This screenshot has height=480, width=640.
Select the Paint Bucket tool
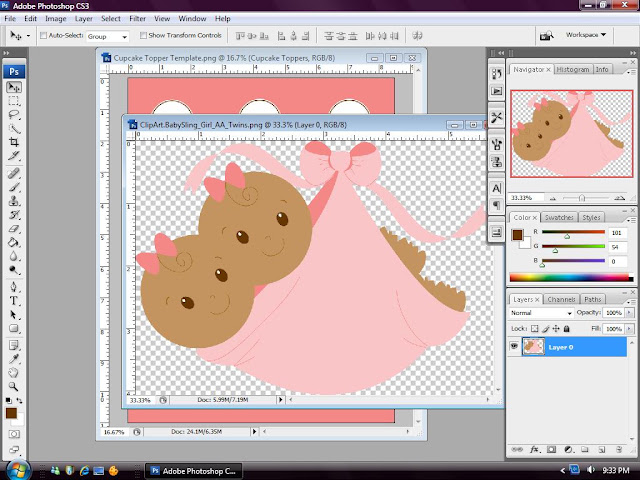(14, 242)
